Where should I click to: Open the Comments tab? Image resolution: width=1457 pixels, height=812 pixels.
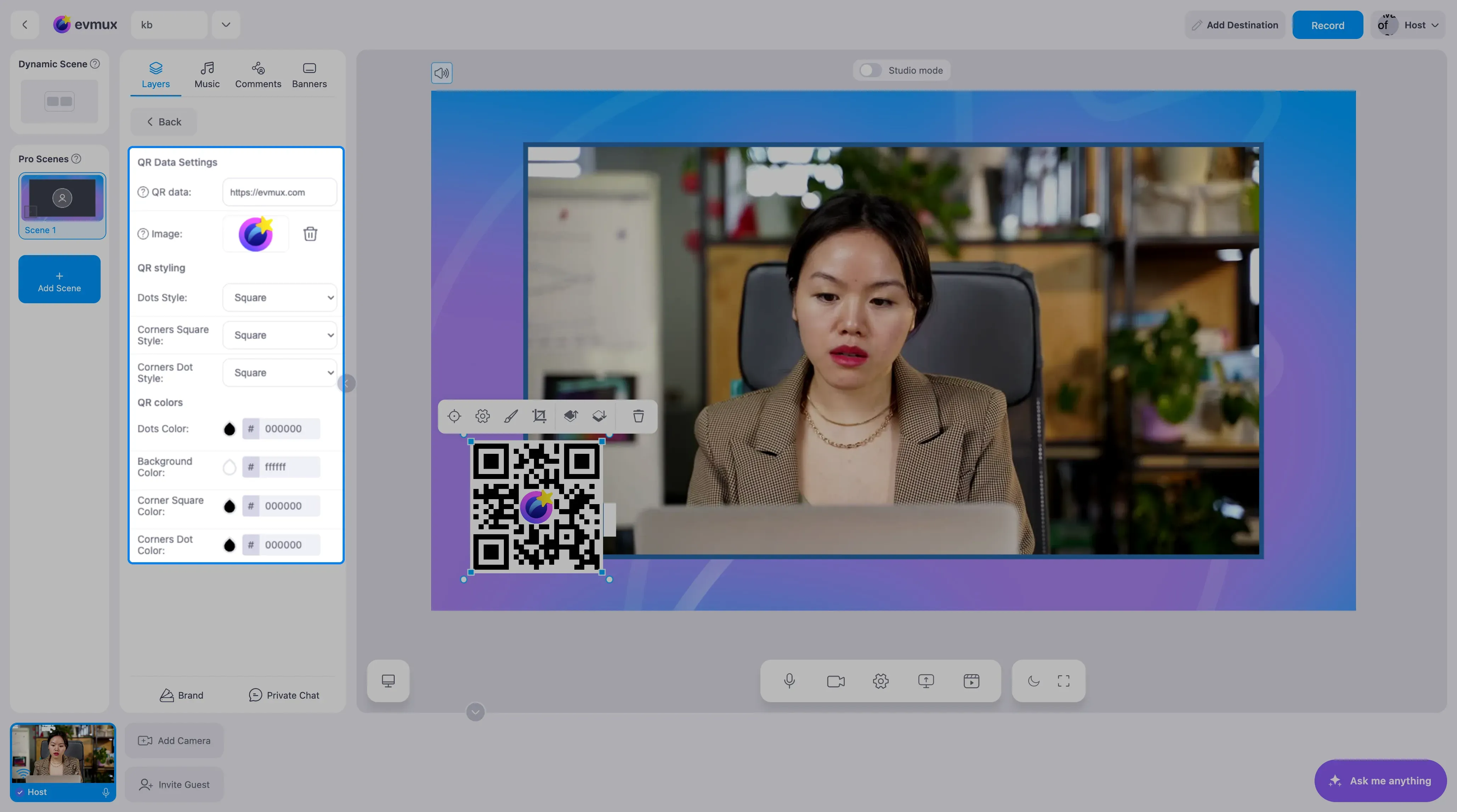pos(258,75)
